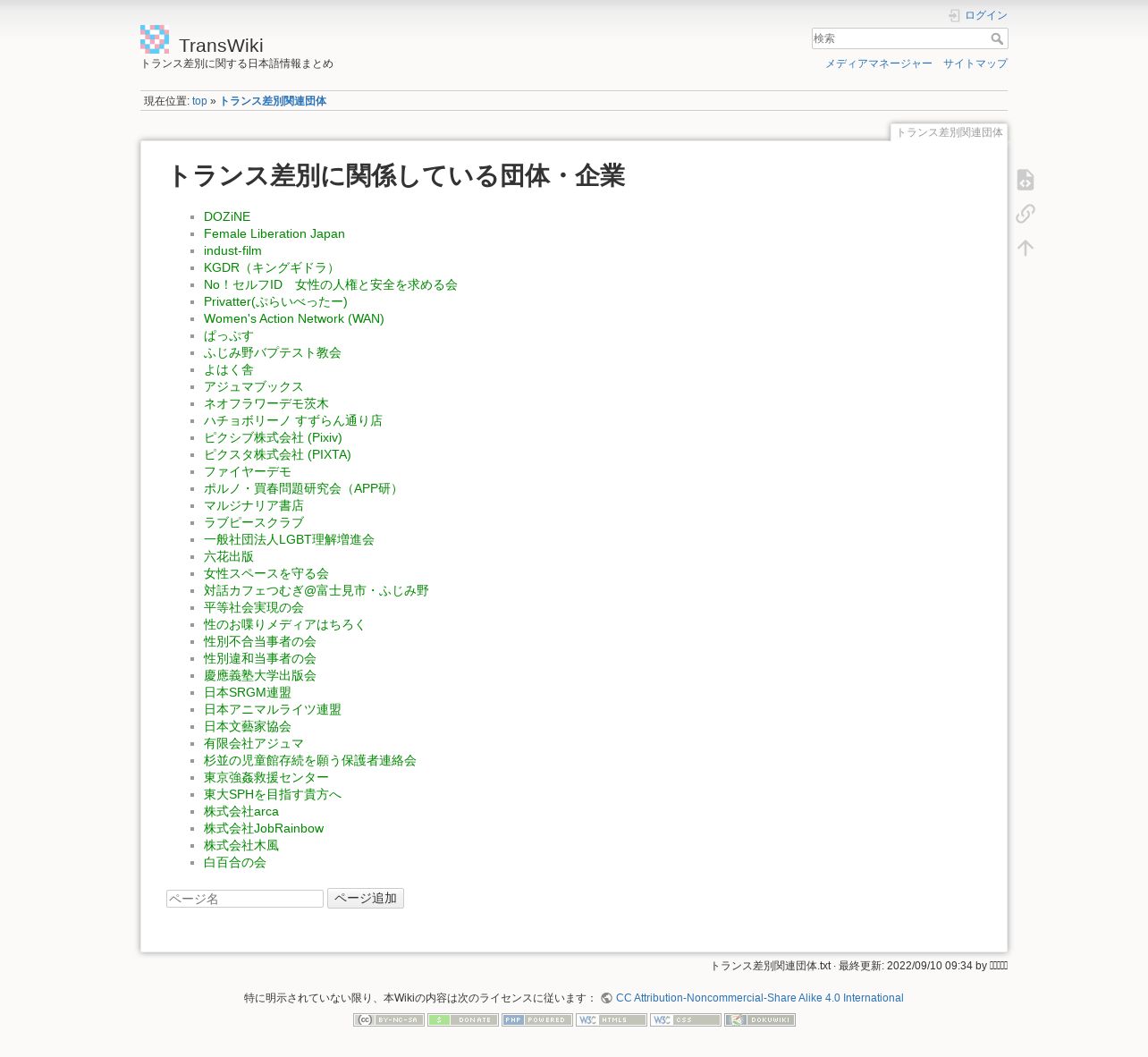Open 有限会社アジュマ
Viewport: 1148px width, 1057px height.
pos(254,743)
